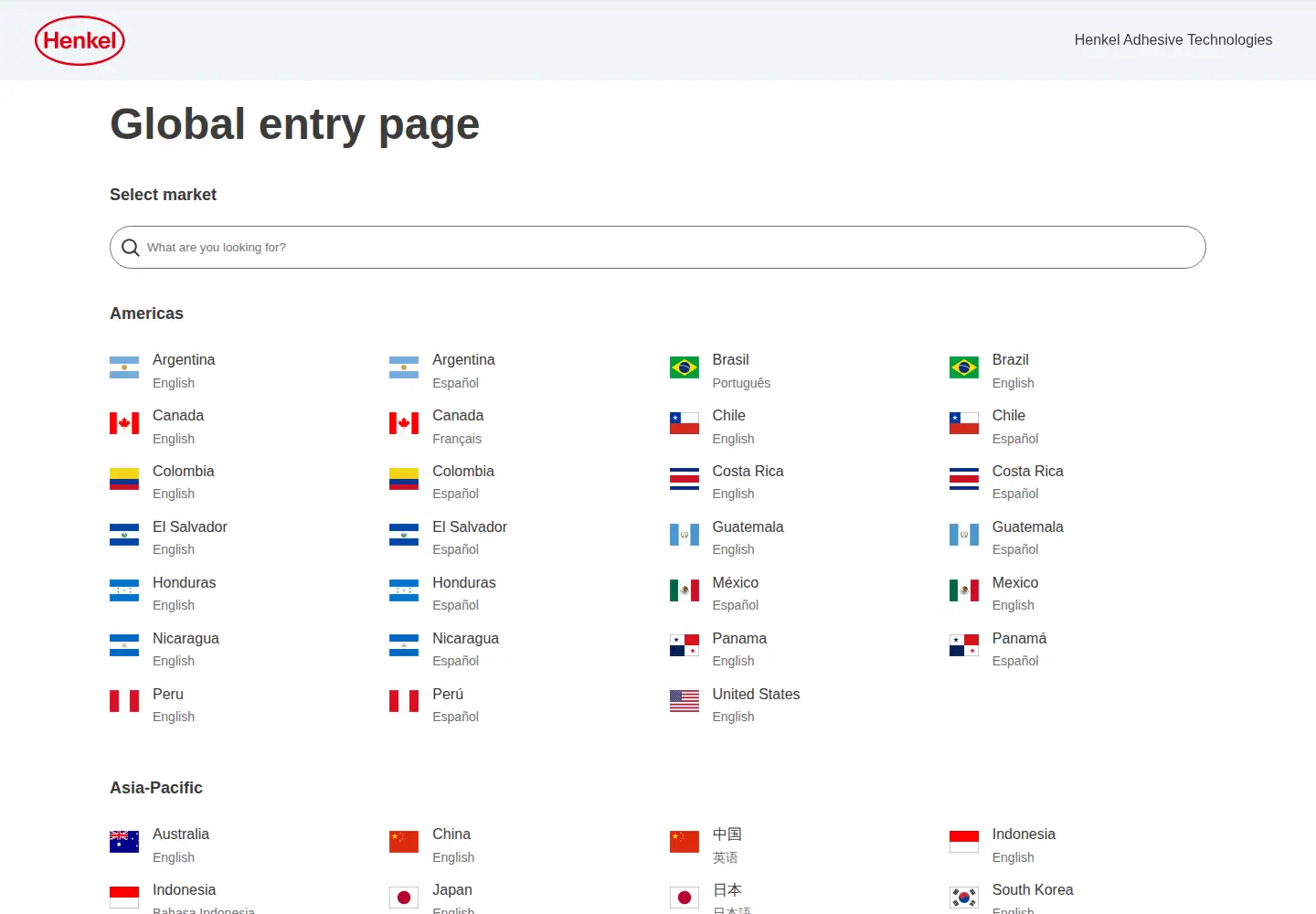Click the Colombia English flag icon
Screen dimensions: 1316x914
tap(124, 479)
